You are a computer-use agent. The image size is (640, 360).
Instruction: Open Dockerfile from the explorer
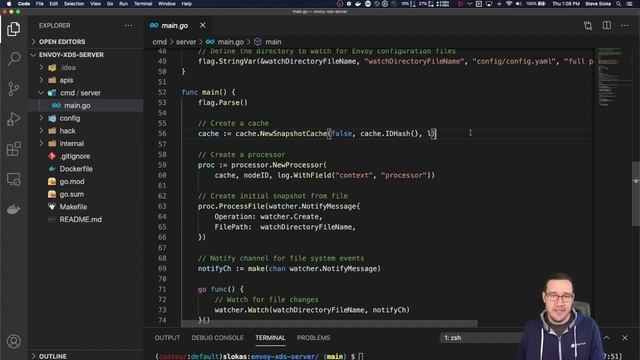76,169
